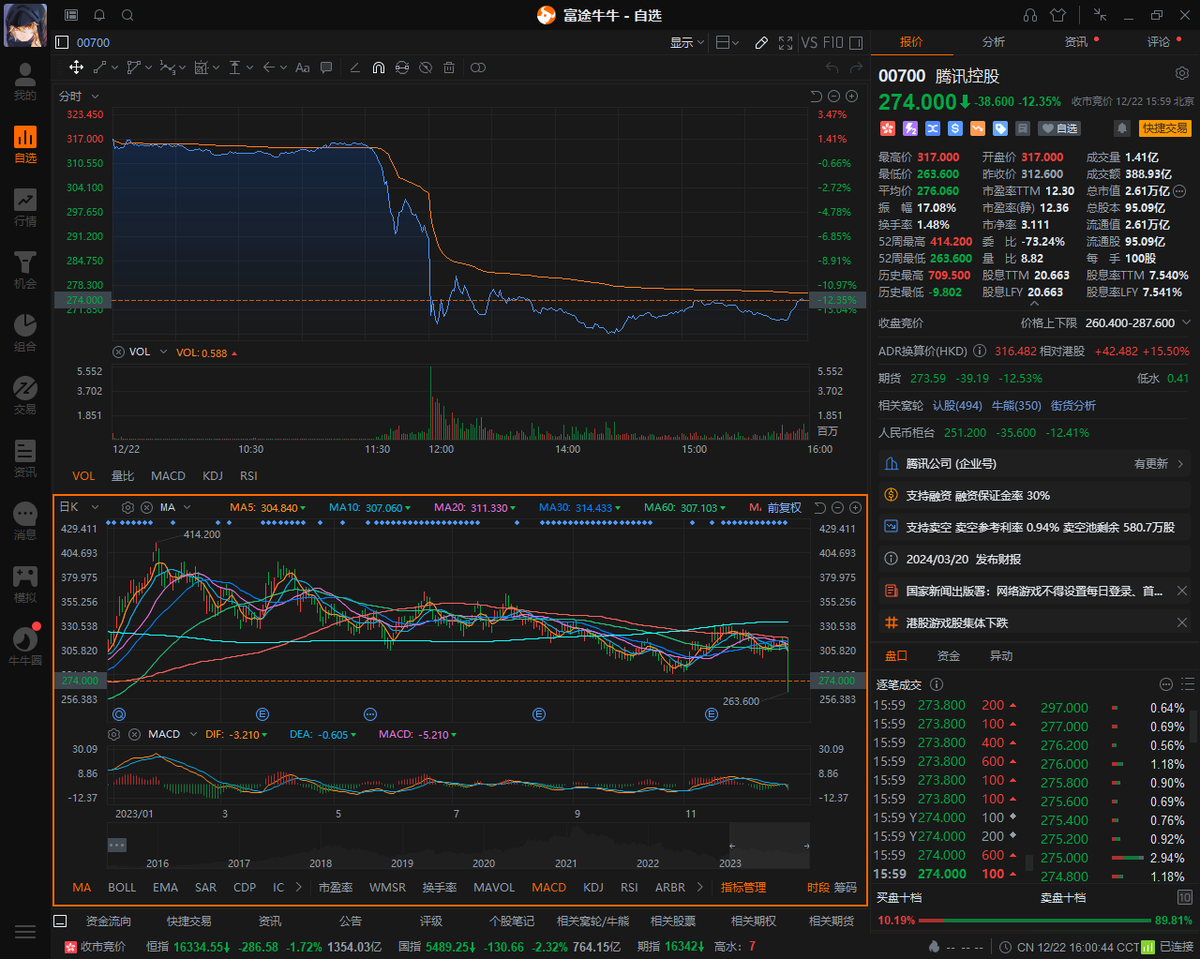Open the 模拟 paper trading sidebar section
Image resolution: width=1200 pixels, height=959 pixels.
pos(25,585)
